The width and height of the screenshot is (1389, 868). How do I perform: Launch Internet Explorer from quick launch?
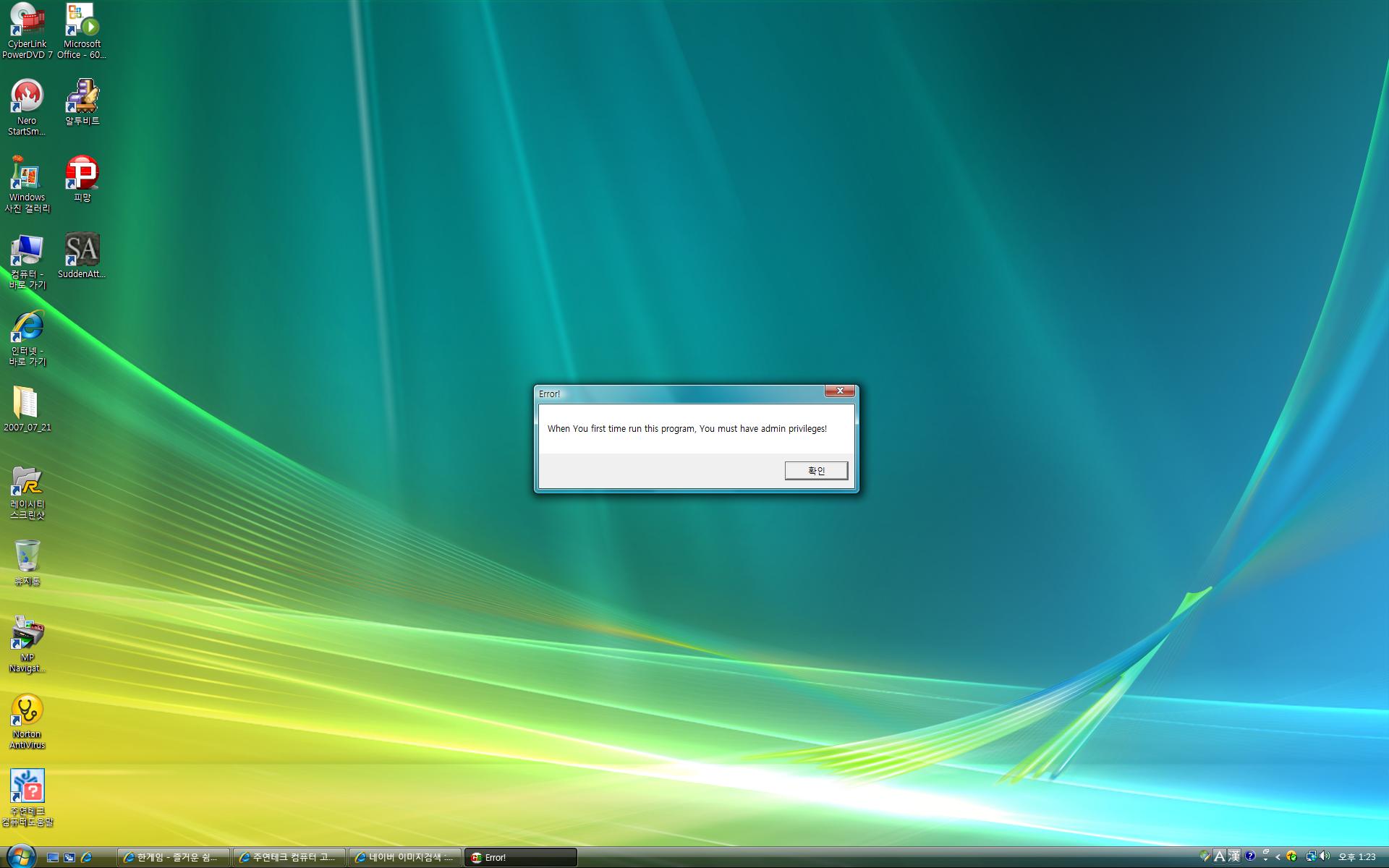[x=86, y=857]
